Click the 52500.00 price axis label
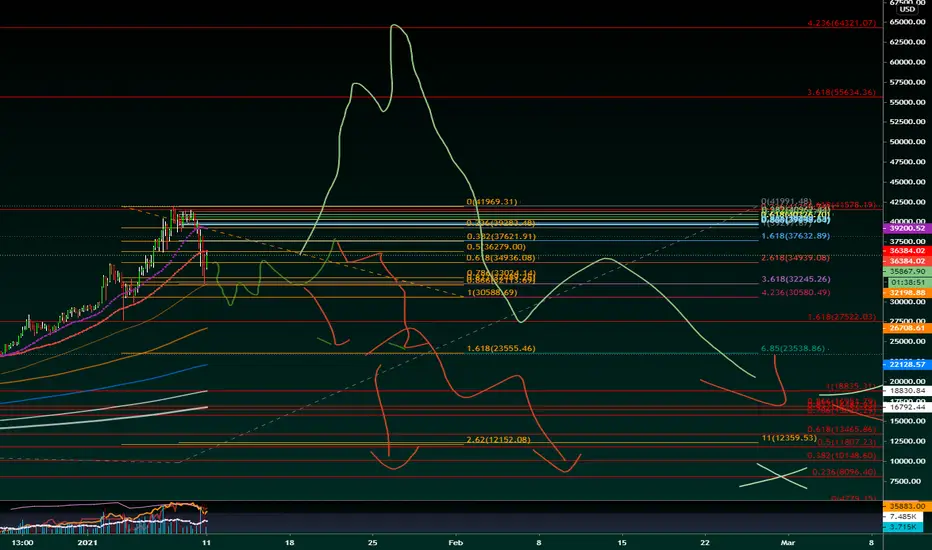The height and width of the screenshot is (550, 932). tap(908, 121)
